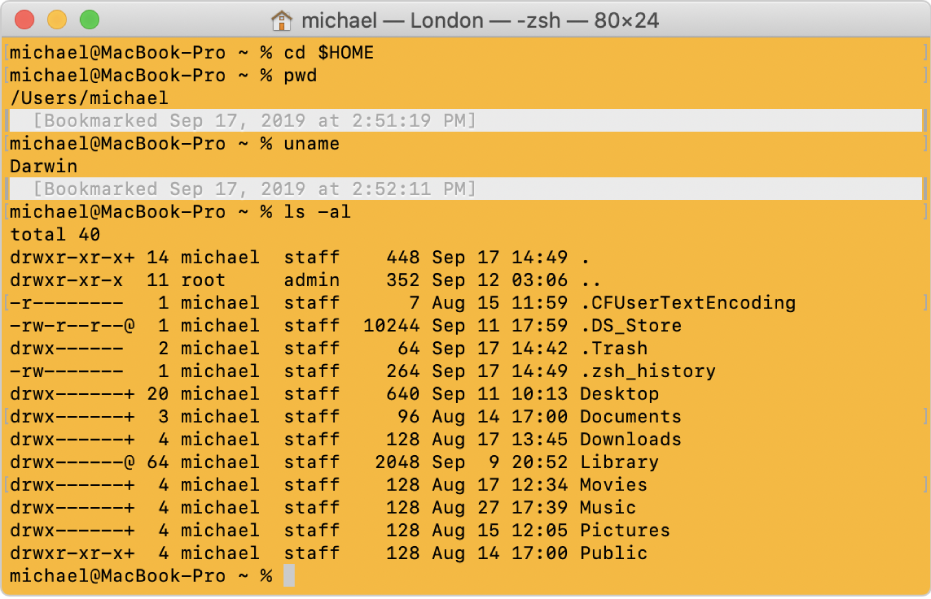
Task: Click the 'uname' command text
Action: click(x=311, y=144)
